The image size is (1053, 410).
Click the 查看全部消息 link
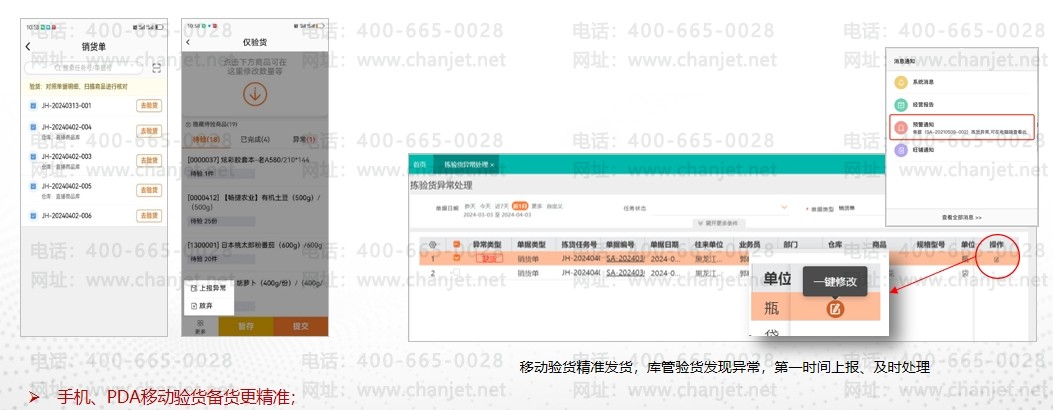pos(961,216)
